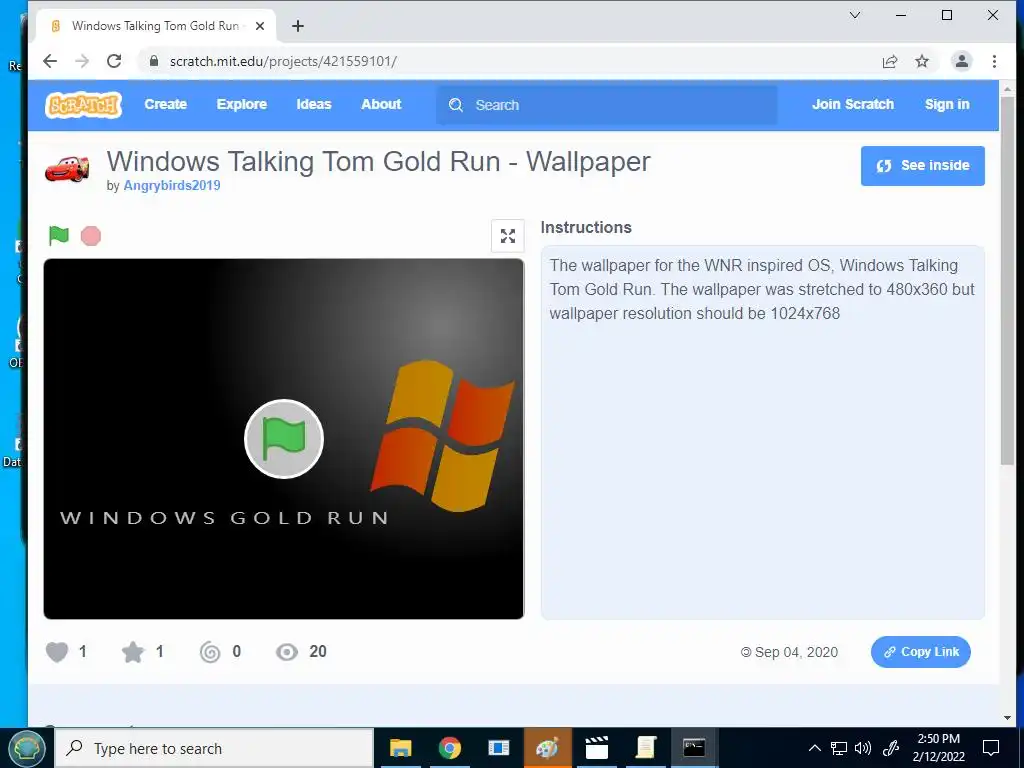
Task: Click the Instructions heading
Action: click(586, 227)
